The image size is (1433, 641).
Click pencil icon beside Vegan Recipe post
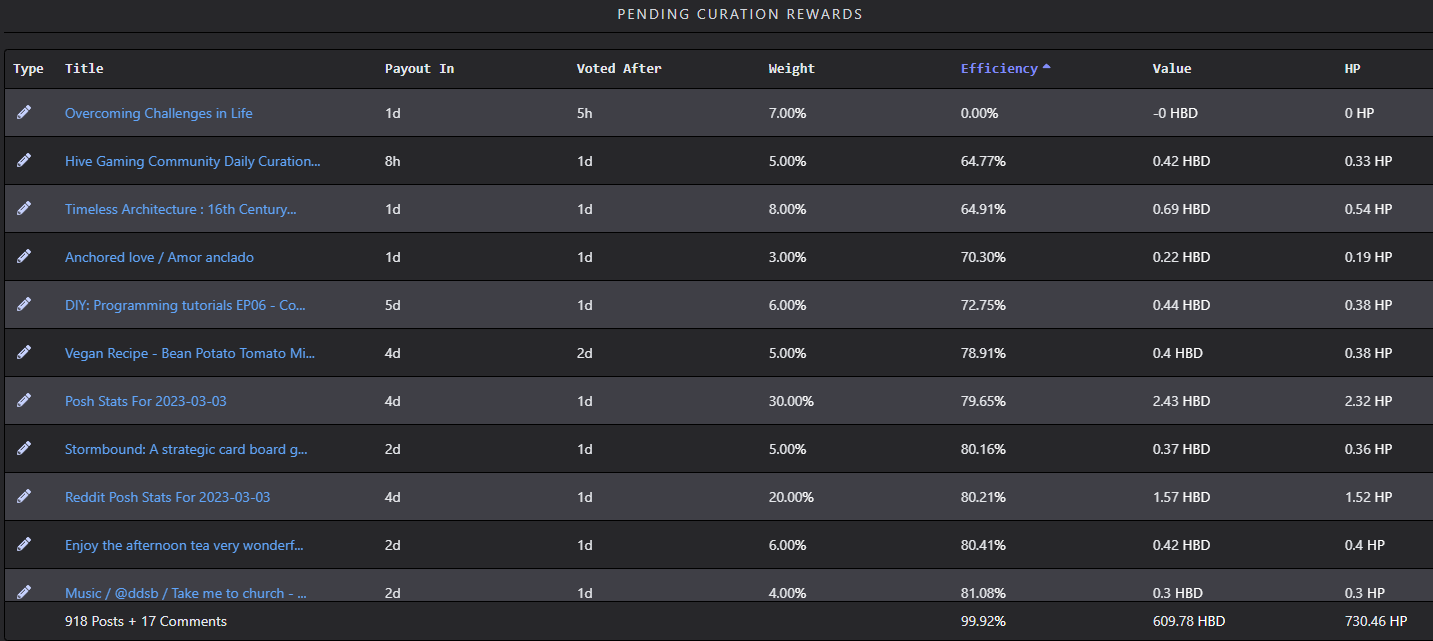pos(24,352)
